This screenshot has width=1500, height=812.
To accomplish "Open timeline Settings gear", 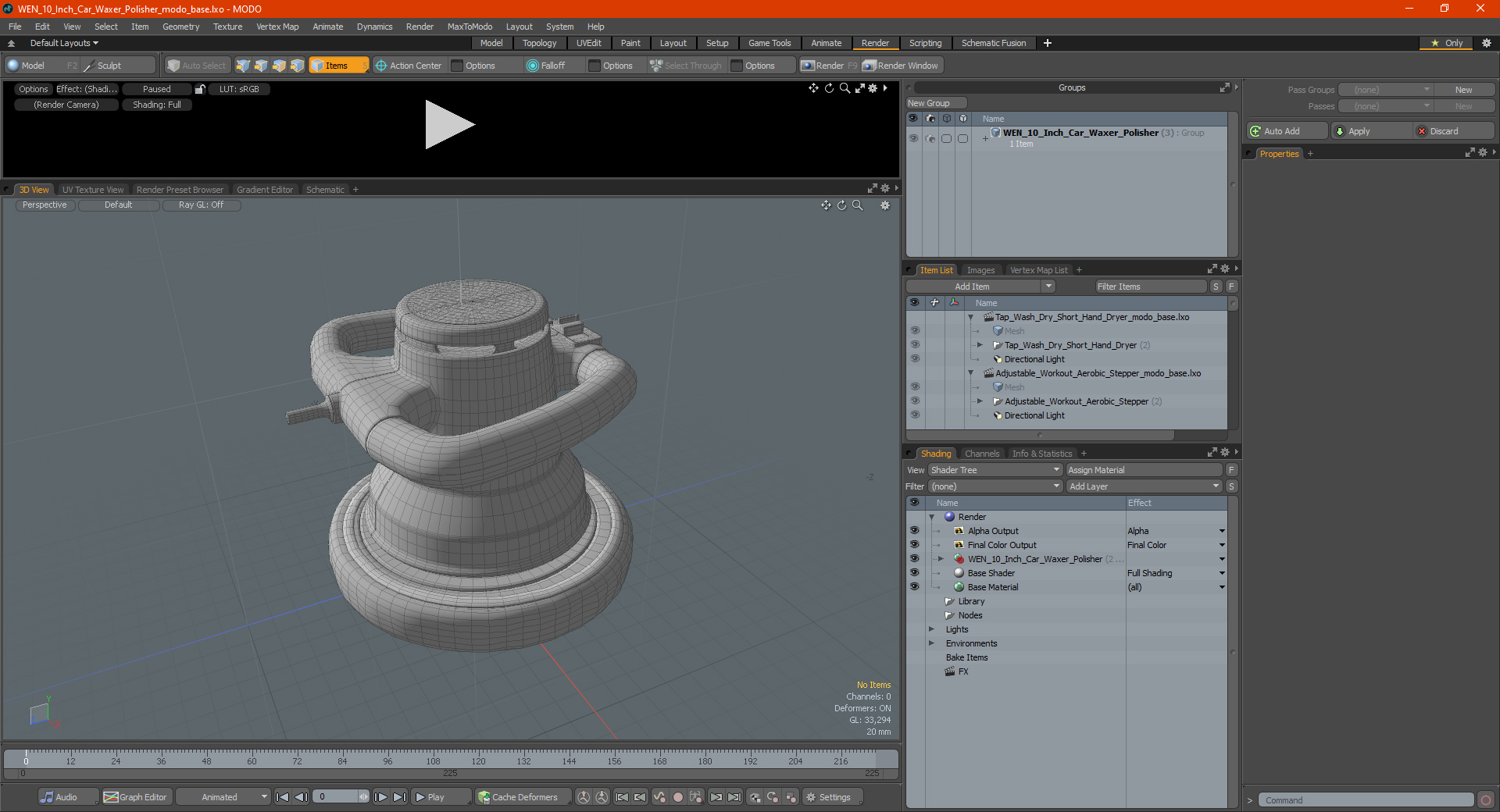I will click(830, 797).
